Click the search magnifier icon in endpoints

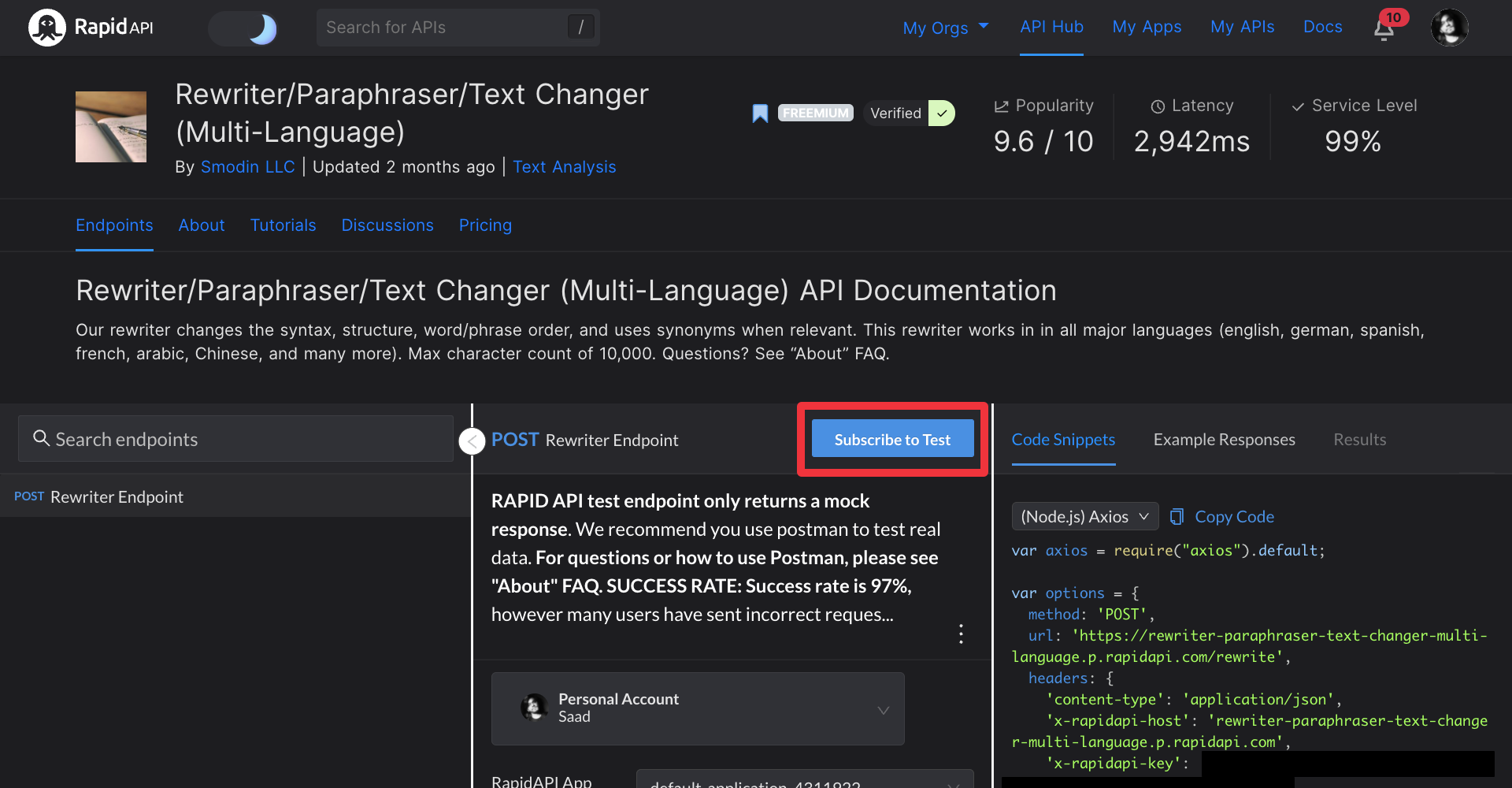pos(41,438)
